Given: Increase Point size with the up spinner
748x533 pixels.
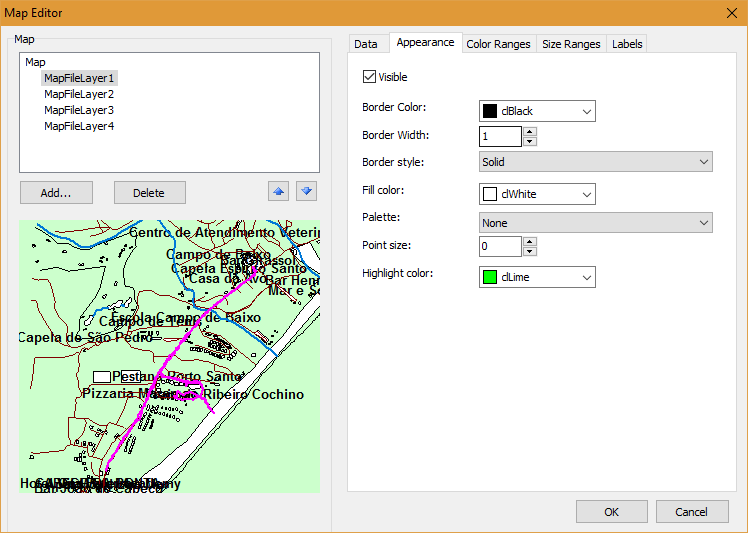Looking at the screenshot, I should [x=530, y=241].
